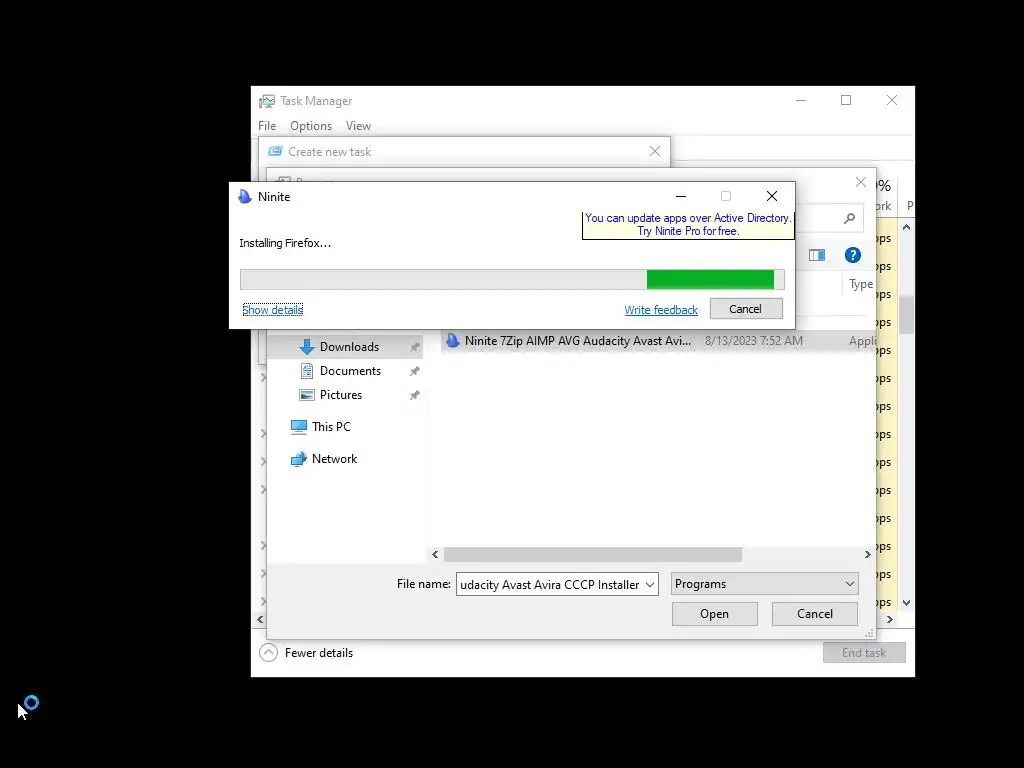1024x768 pixels.
Task: Collapse with Fewer details in Task Manager
Action: [x=306, y=652]
